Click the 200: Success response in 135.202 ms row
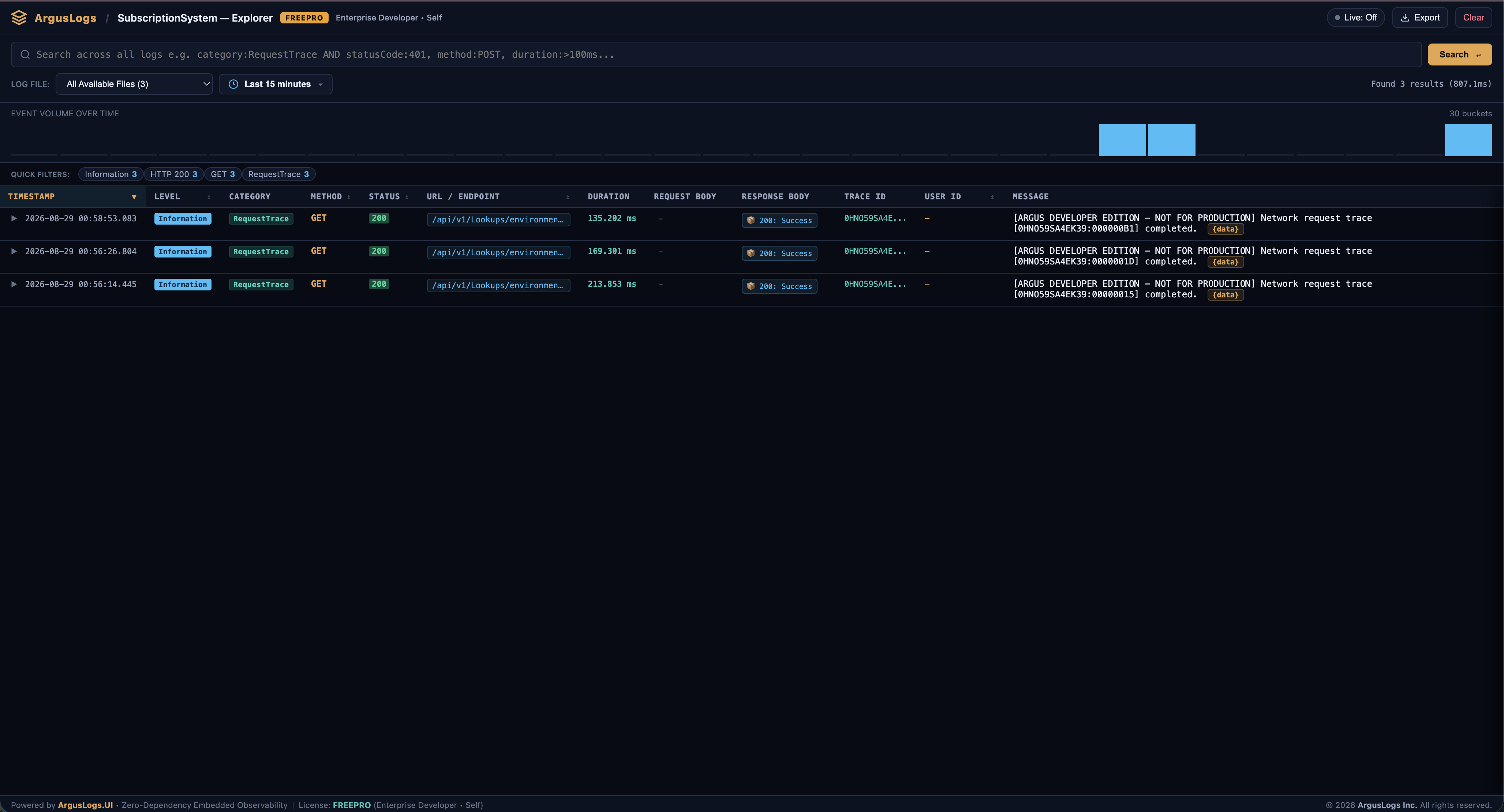This screenshot has width=1504, height=812. coord(779,221)
